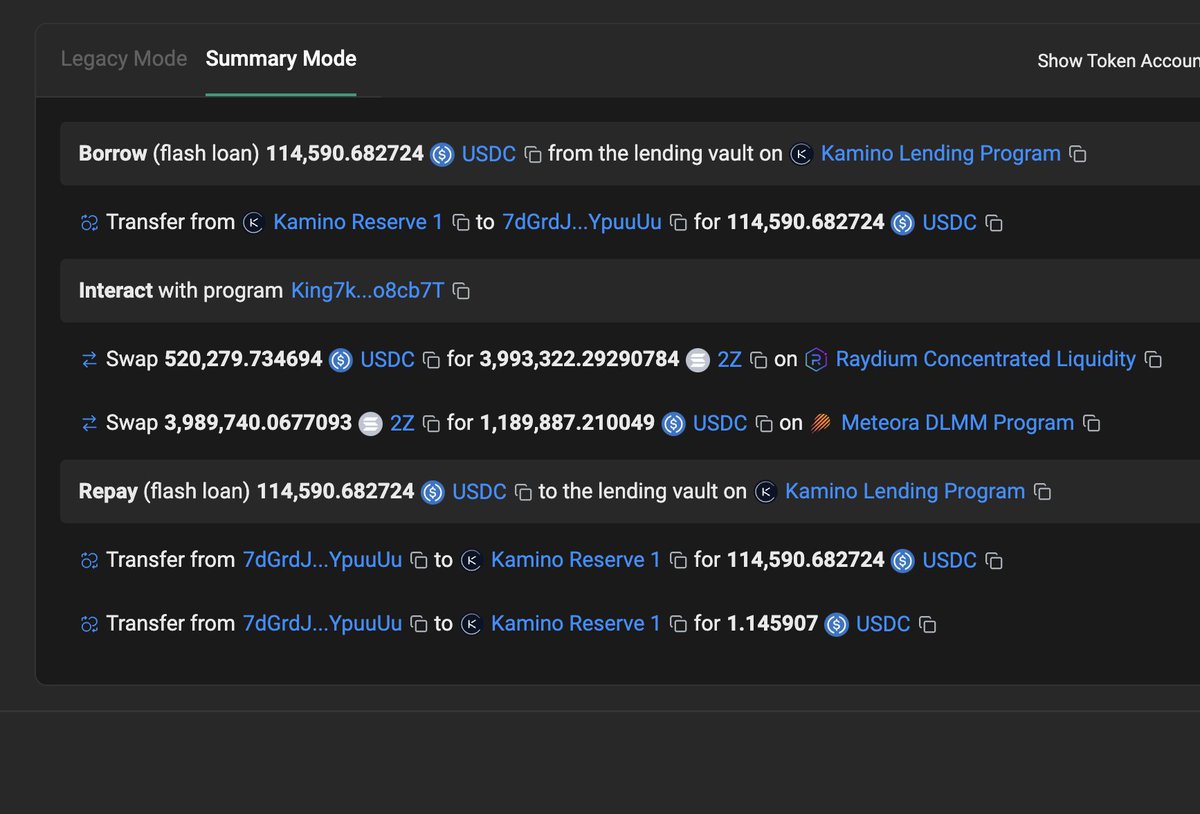Click the 3,993,322.29290784 2Z amount

(579, 359)
